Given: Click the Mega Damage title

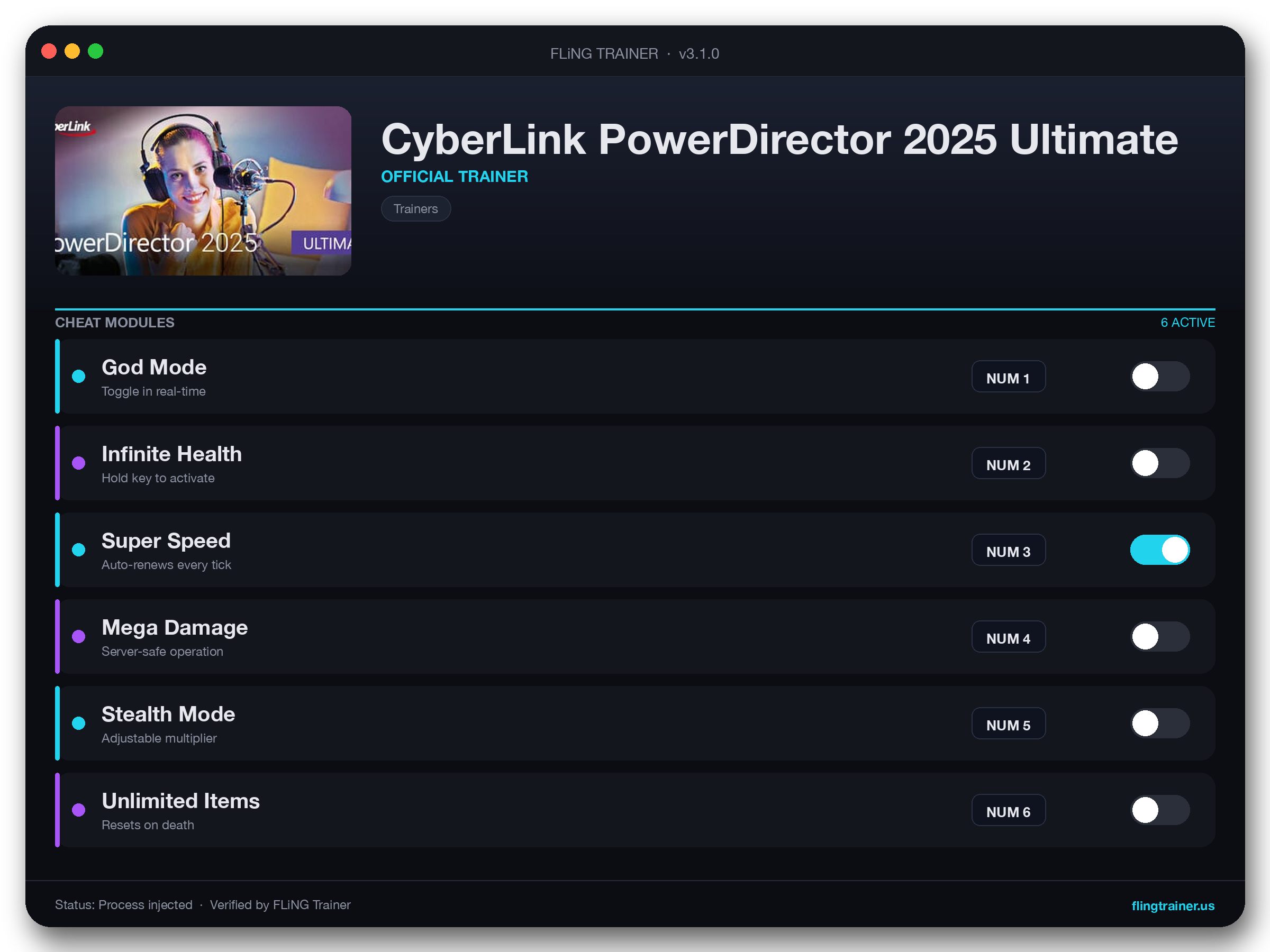Looking at the screenshot, I should click(x=175, y=627).
